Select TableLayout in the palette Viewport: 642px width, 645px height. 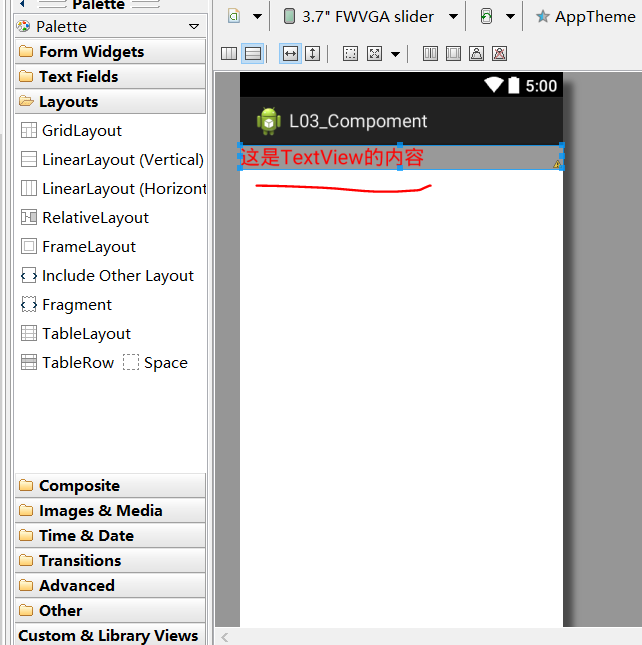(x=76, y=334)
